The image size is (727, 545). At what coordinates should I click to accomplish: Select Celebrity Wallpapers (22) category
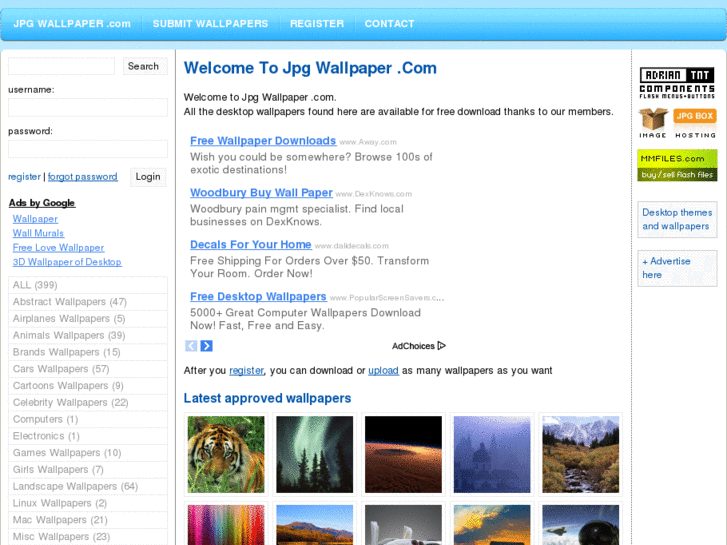coord(88,403)
